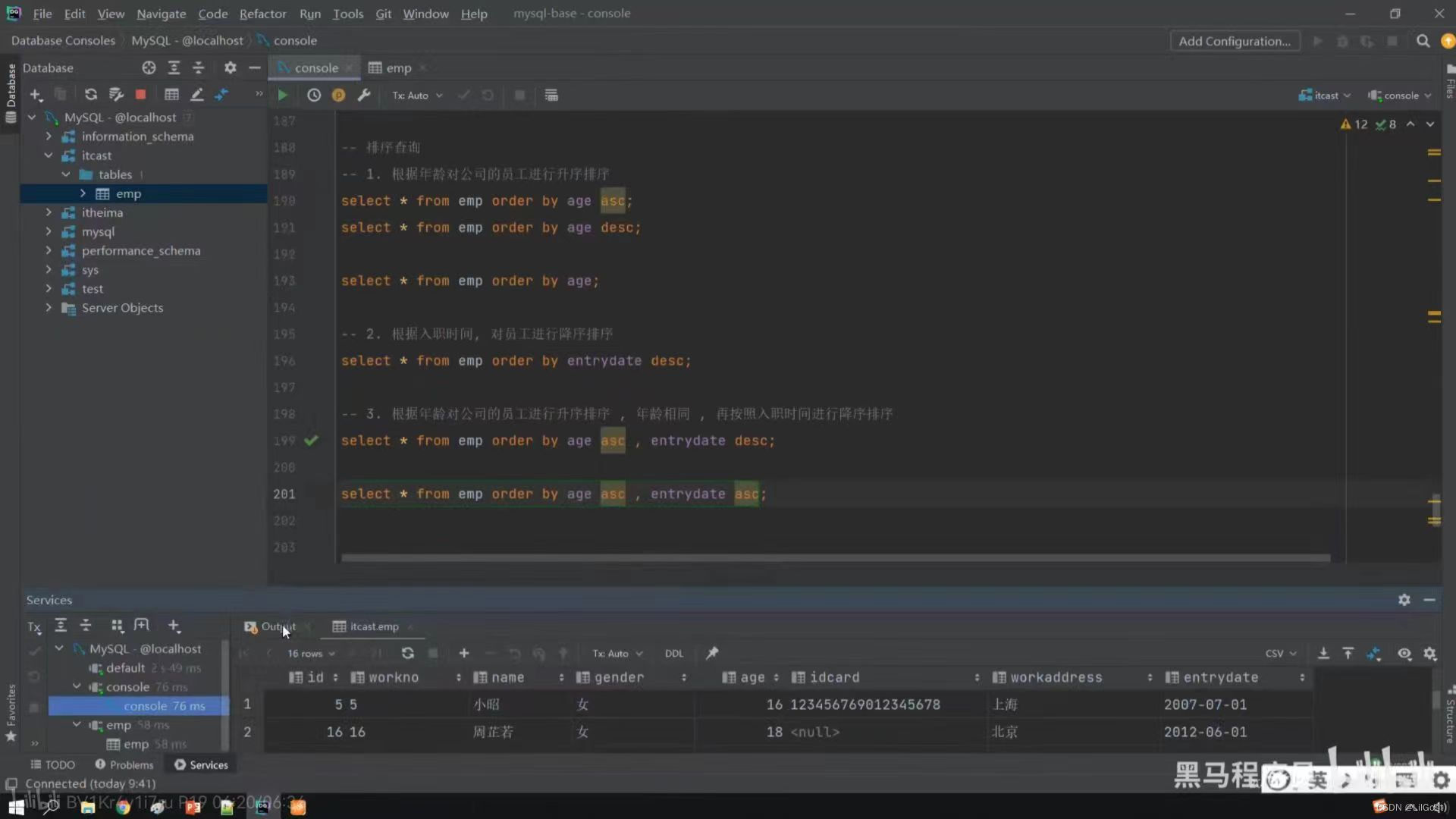Image resolution: width=1456 pixels, height=819 pixels.
Task: Export data with download icon
Action: point(1323,654)
